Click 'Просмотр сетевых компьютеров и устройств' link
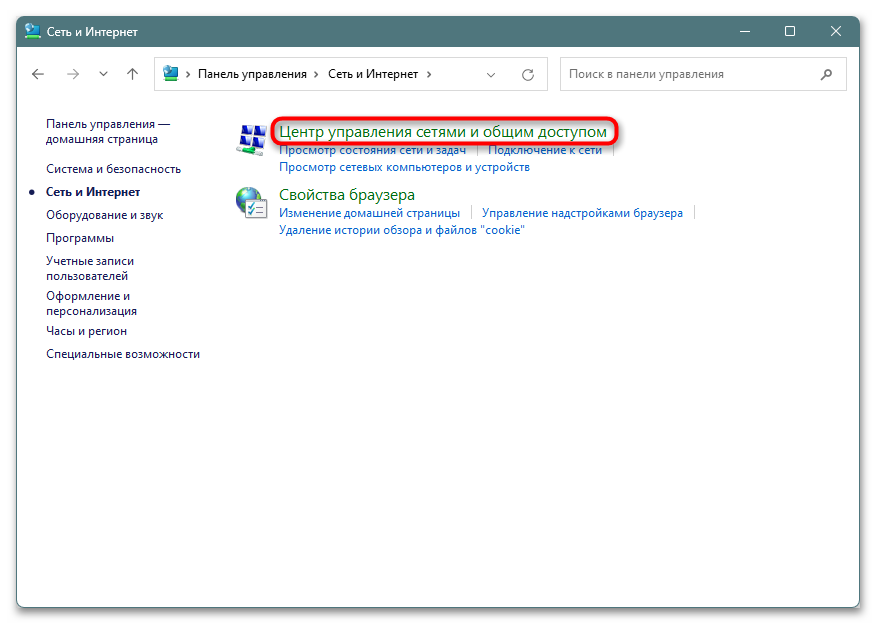The height and width of the screenshot is (624, 876). [x=404, y=167]
